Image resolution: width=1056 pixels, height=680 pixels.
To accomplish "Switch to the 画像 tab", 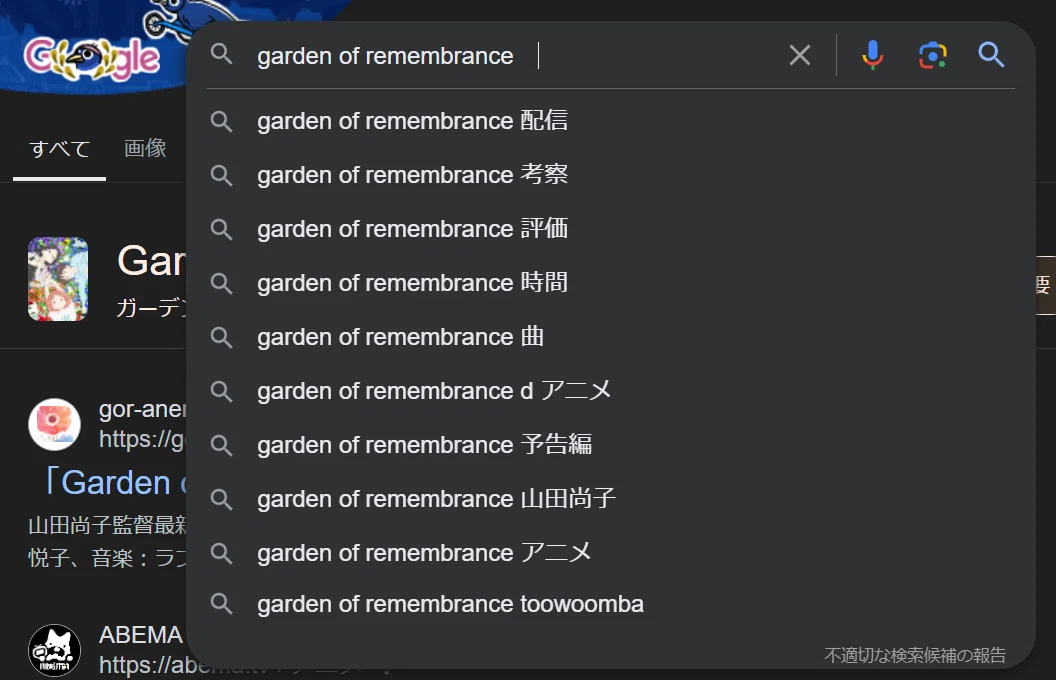I will coord(145,148).
